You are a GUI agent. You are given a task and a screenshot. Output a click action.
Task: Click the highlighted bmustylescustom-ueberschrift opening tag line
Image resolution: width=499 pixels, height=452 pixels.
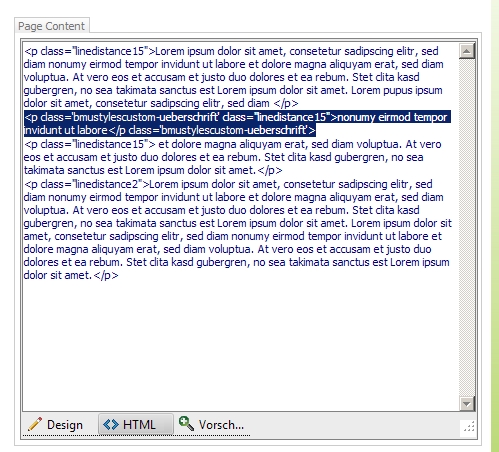pyautogui.click(x=237, y=117)
